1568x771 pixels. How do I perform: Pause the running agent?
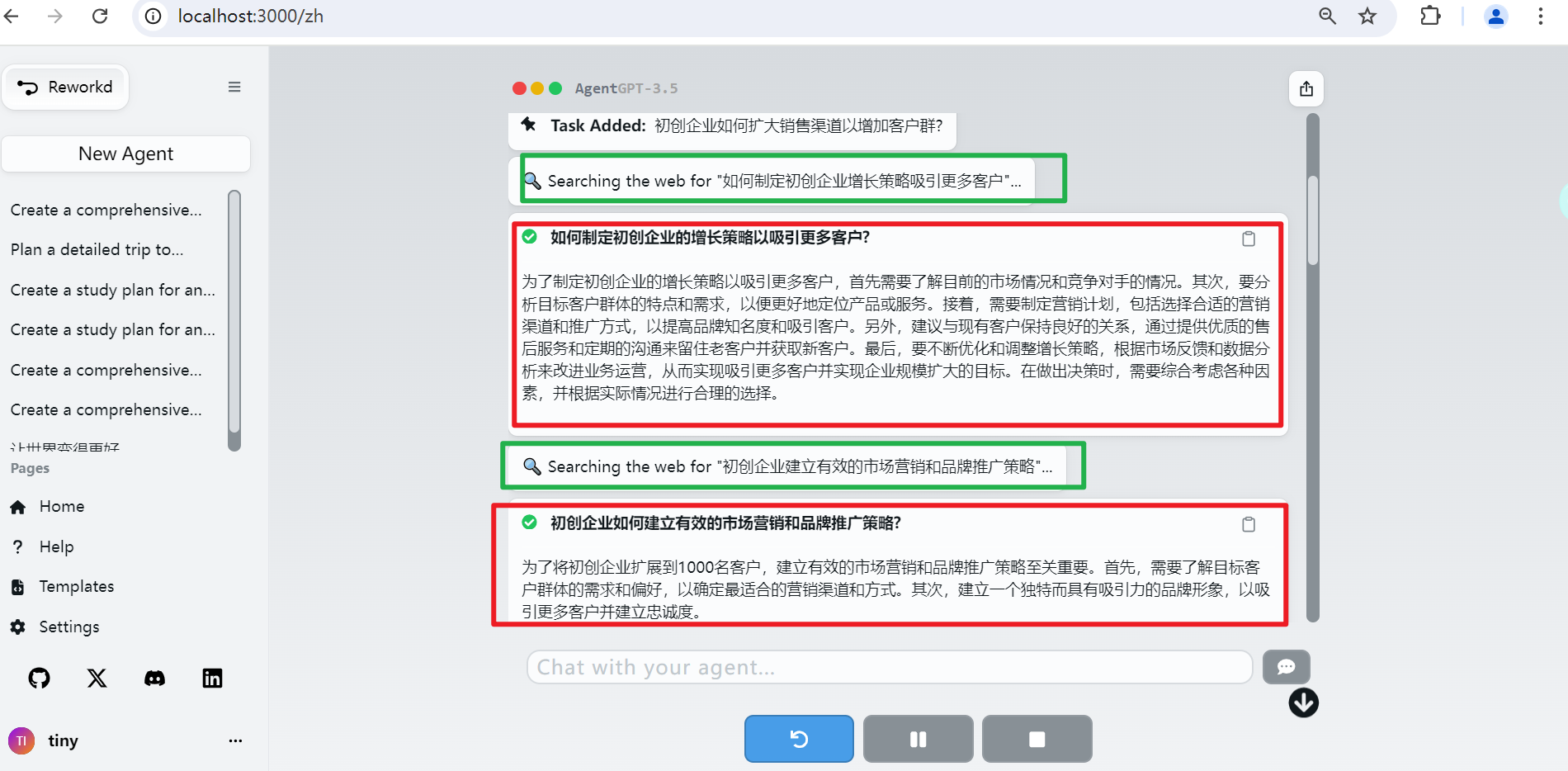pos(918,739)
